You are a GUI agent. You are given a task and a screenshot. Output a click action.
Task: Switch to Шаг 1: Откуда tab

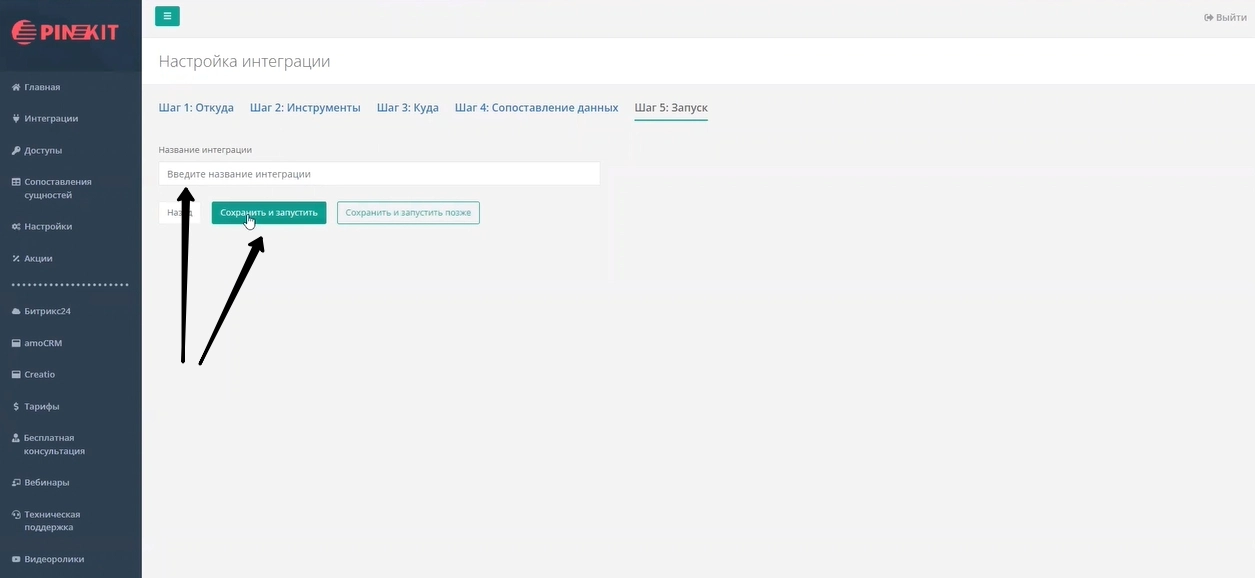[x=196, y=108]
